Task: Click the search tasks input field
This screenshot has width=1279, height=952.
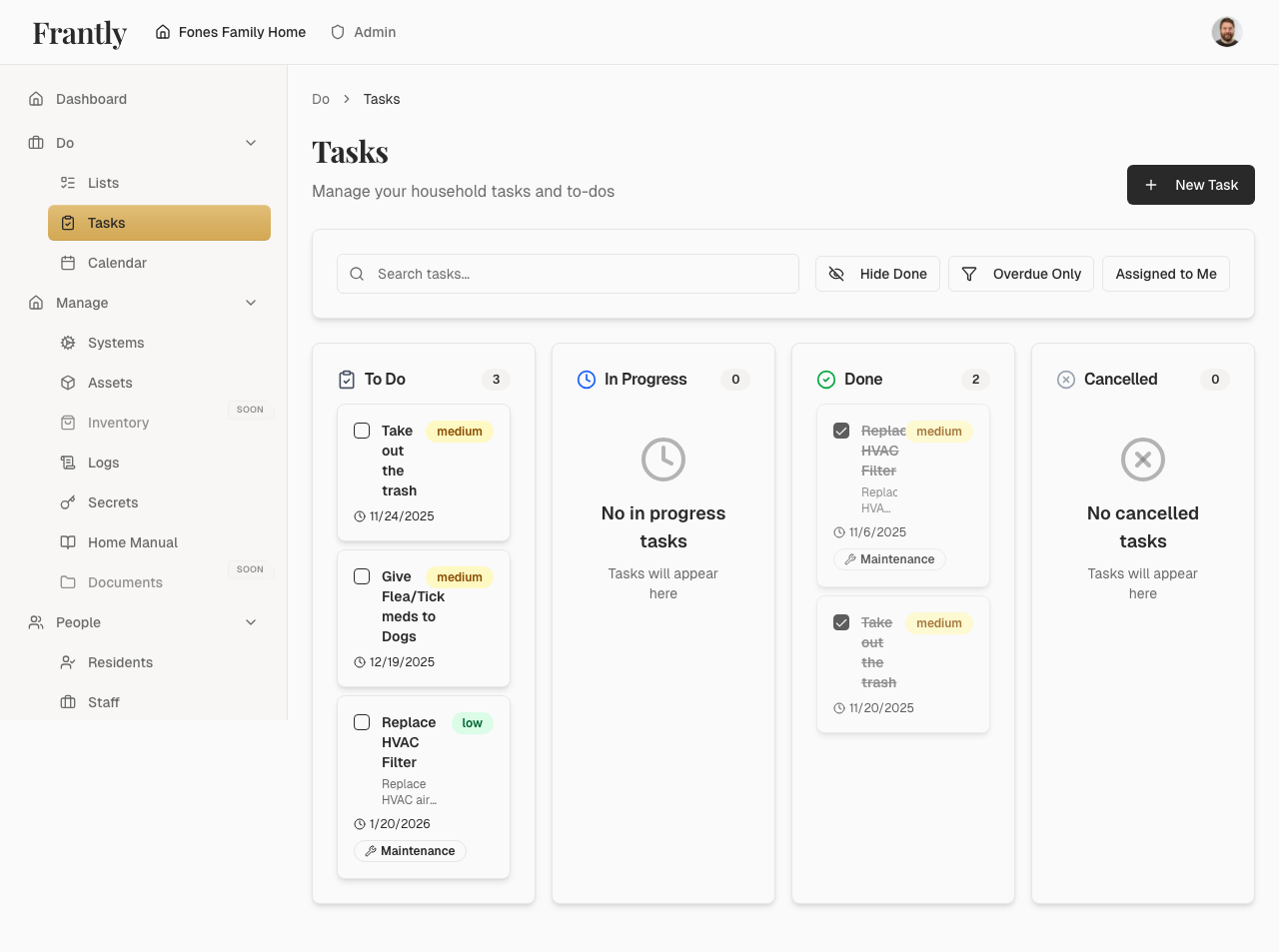Action: [568, 273]
